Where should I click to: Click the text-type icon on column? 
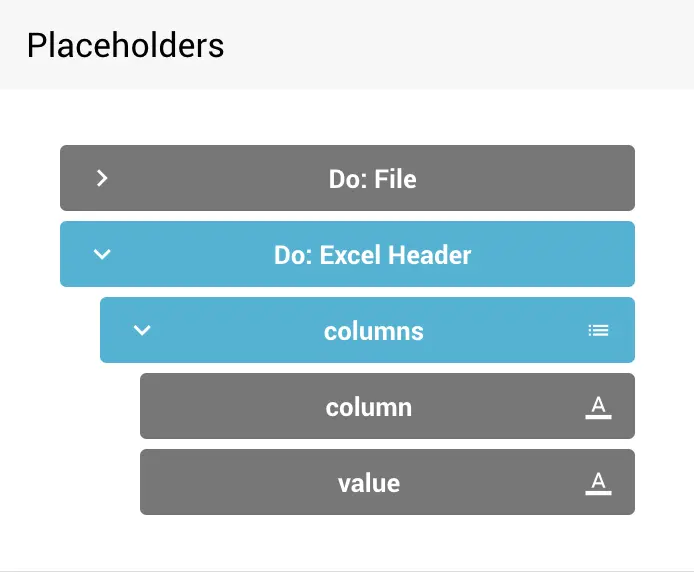[598, 406]
